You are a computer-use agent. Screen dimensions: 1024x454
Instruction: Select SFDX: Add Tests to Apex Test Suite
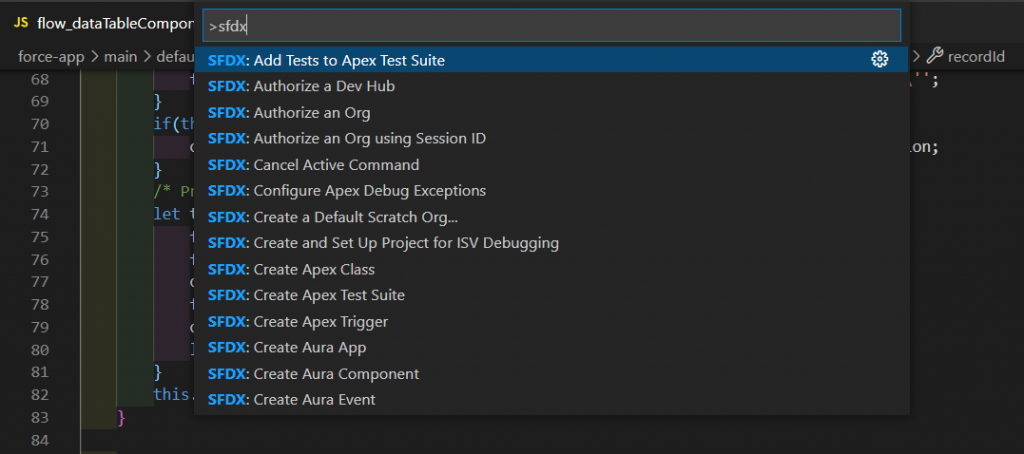pyautogui.click(x=326, y=60)
